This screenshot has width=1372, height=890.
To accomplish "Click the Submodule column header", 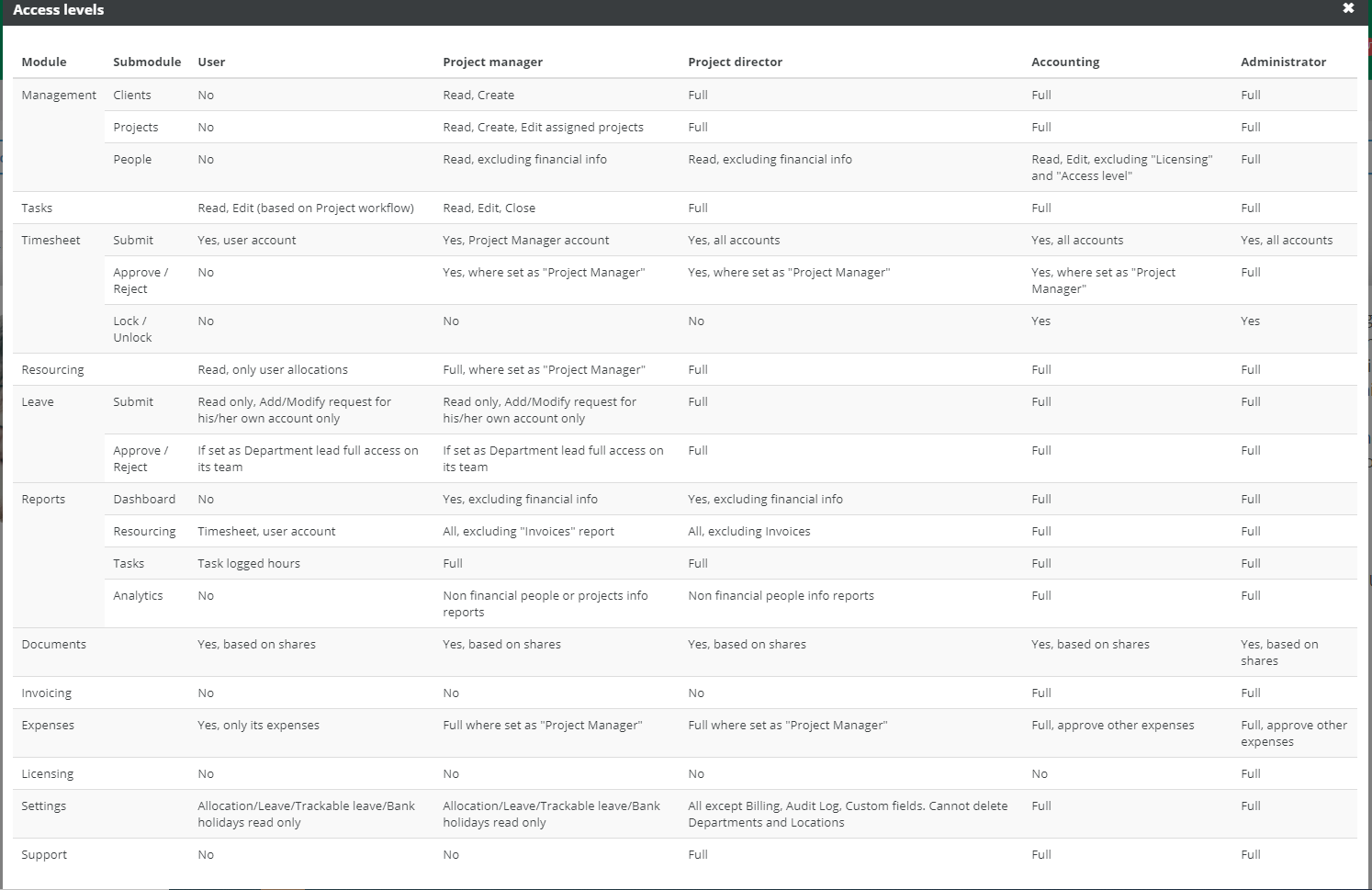I will 147,62.
